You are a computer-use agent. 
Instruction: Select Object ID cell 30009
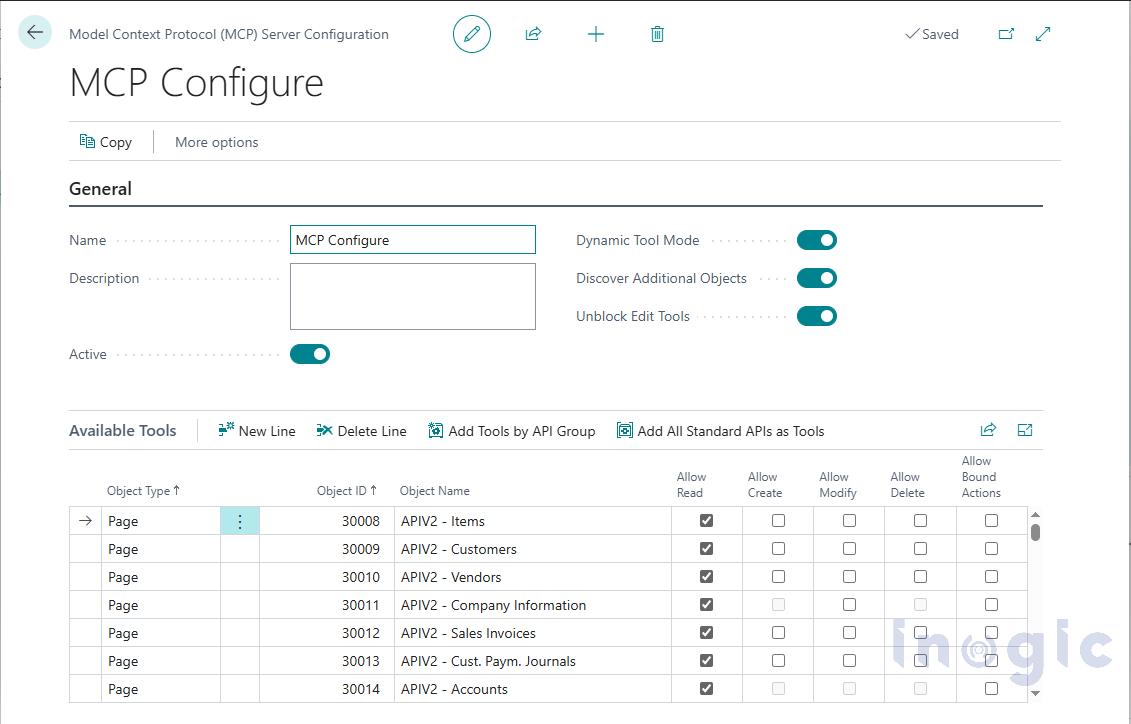(x=327, y=549)
